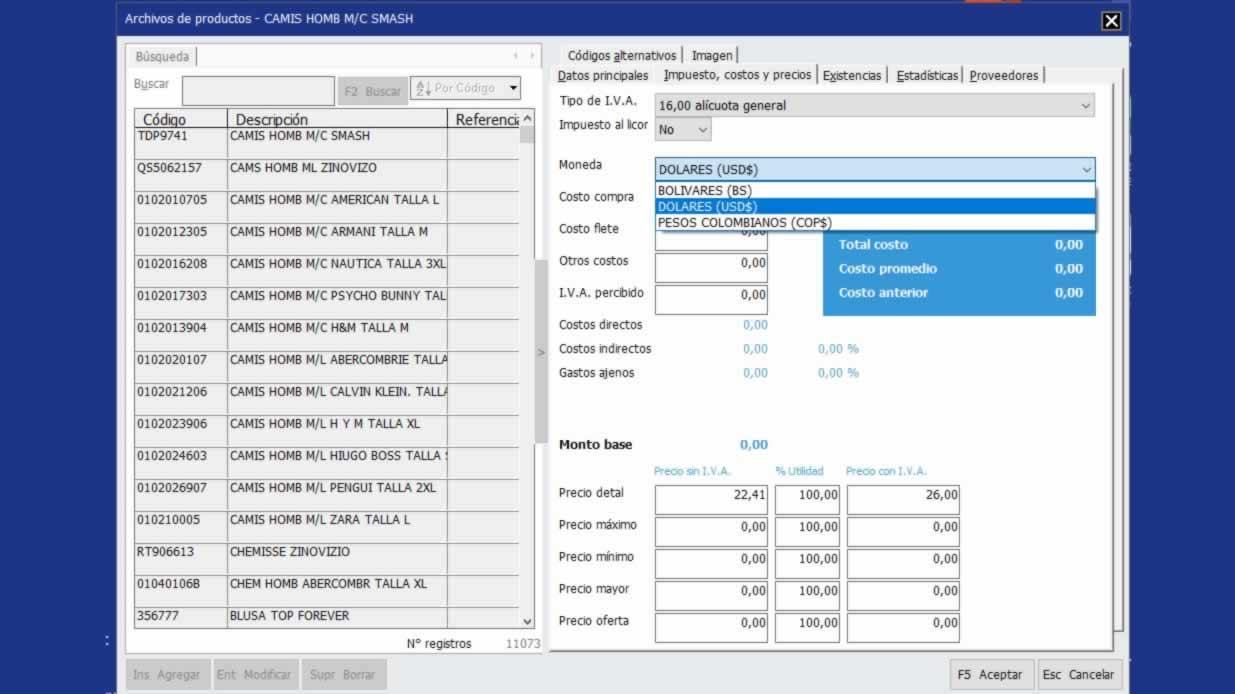
Task: Click the Referencia column header
Action: [484, 119]
